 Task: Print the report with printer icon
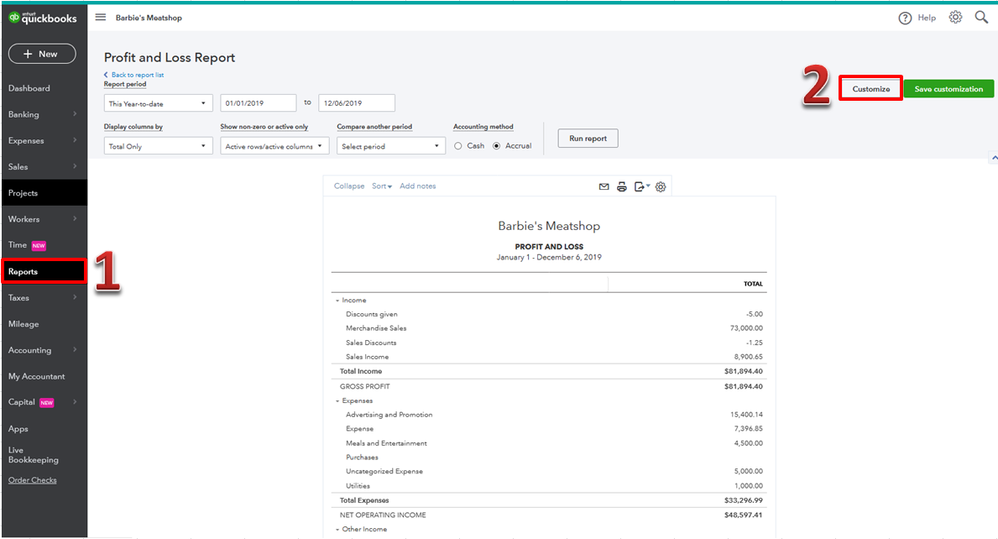point(622,186)
